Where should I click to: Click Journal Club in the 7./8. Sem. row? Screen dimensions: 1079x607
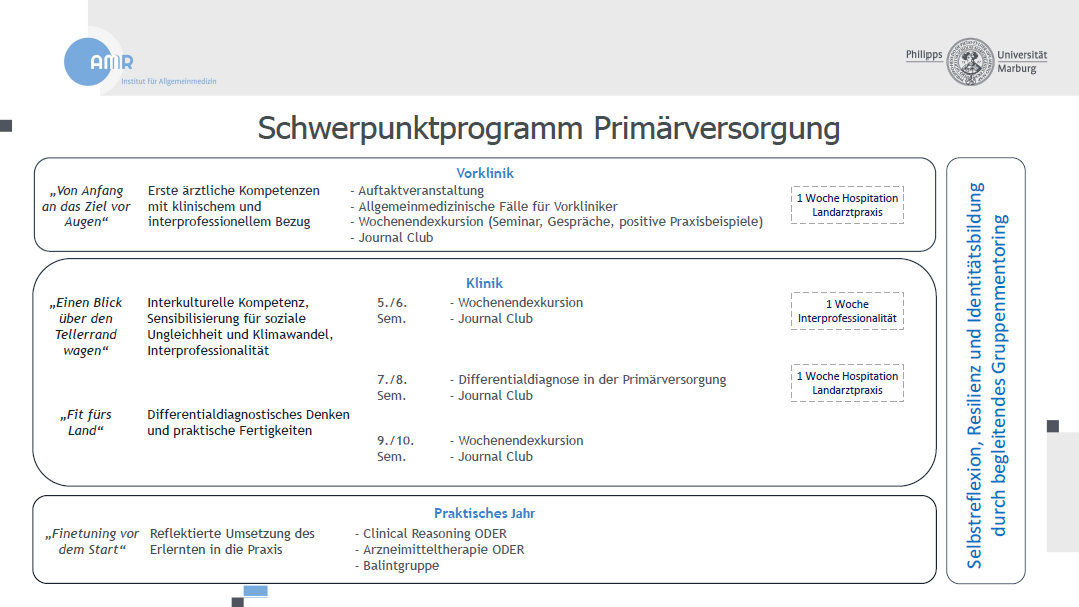pos(491,396)
